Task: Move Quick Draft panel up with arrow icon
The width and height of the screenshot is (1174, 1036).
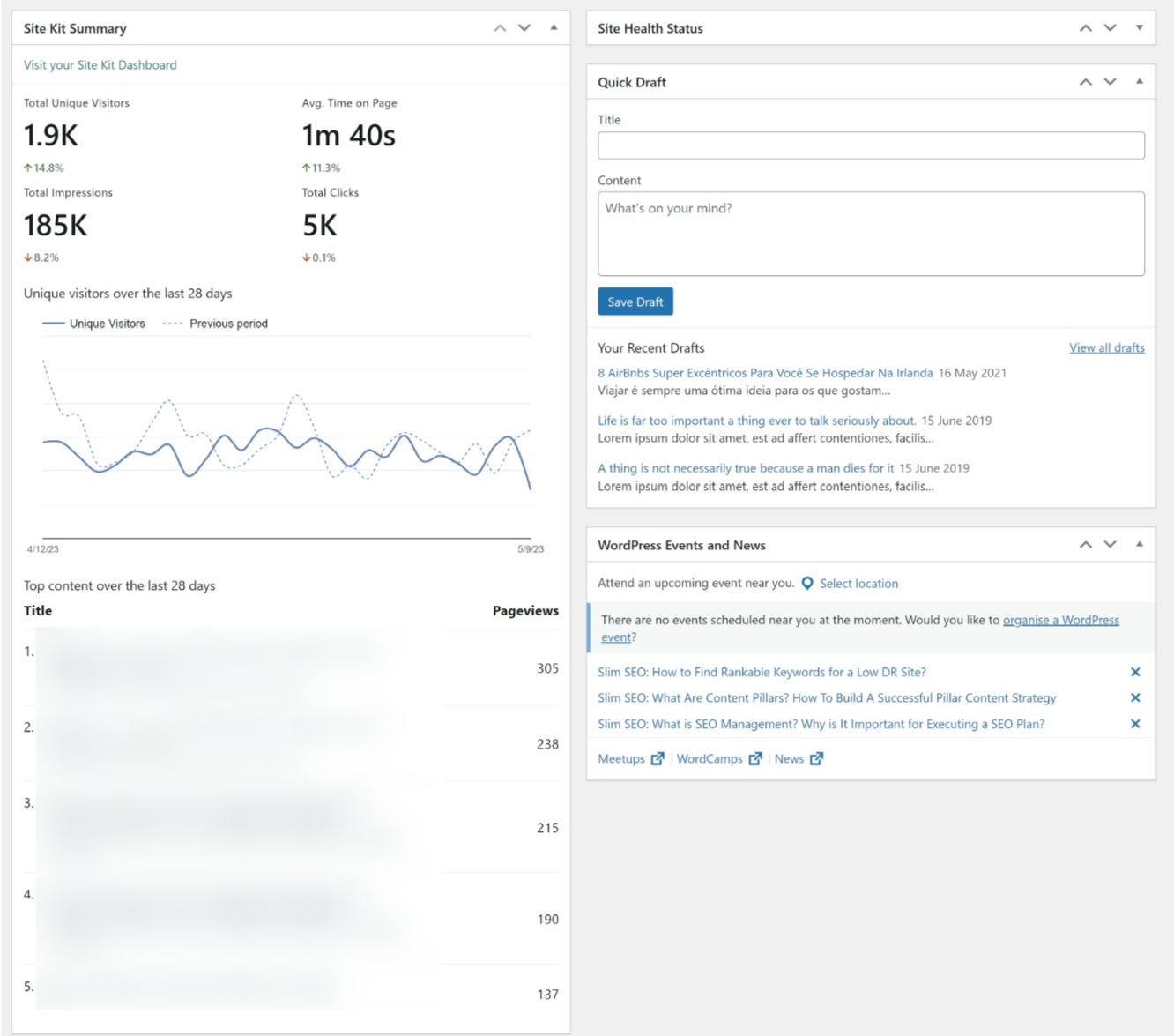Action: pos(1086,81)
